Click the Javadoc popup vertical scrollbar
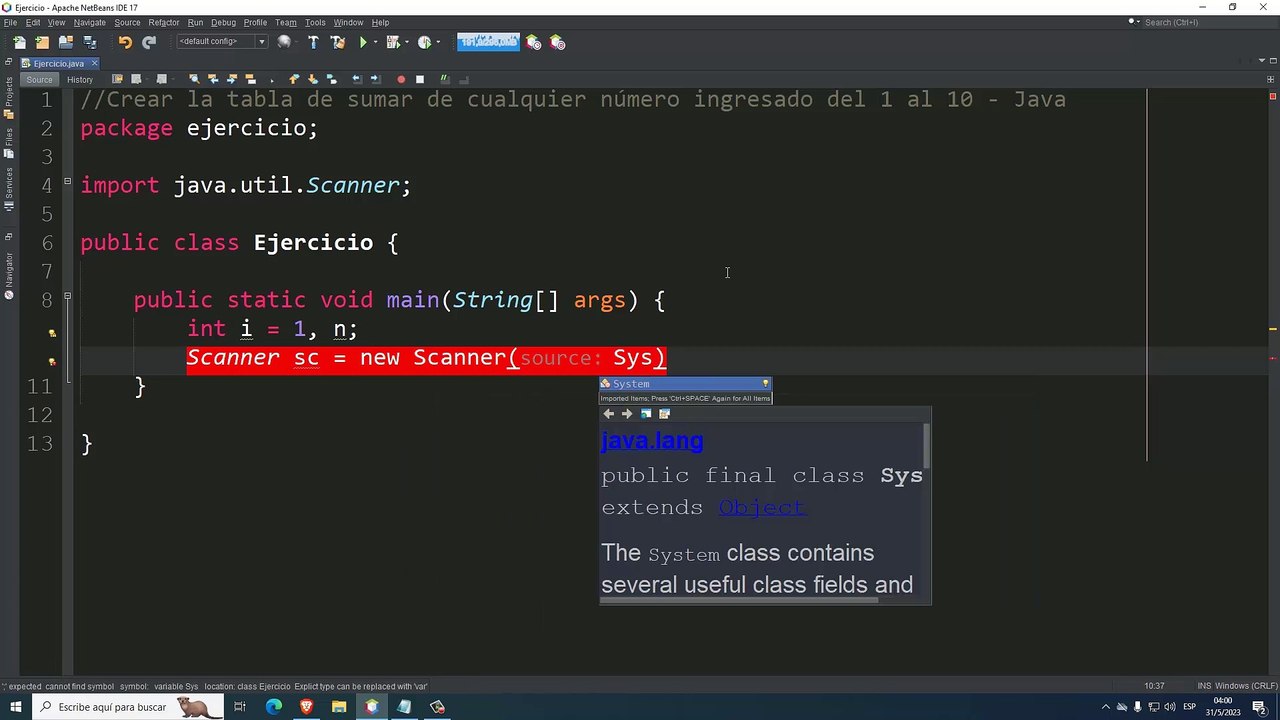 pos(927,447)
